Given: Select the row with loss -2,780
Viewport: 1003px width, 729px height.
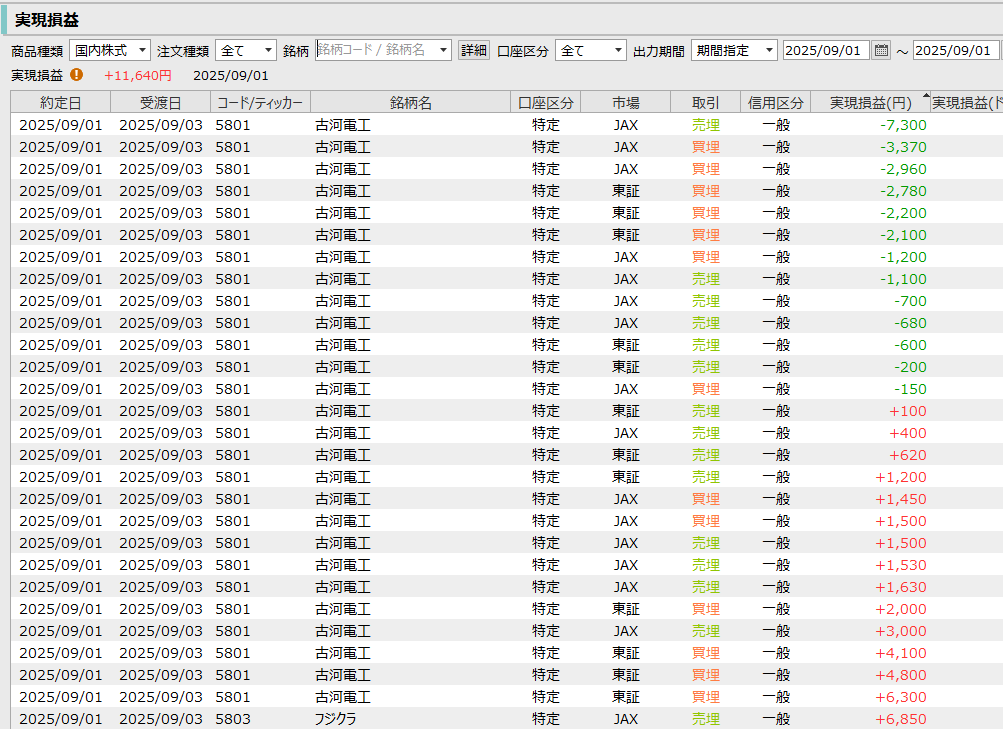Looking at the screenshot, I should click(x=507, y=191).
